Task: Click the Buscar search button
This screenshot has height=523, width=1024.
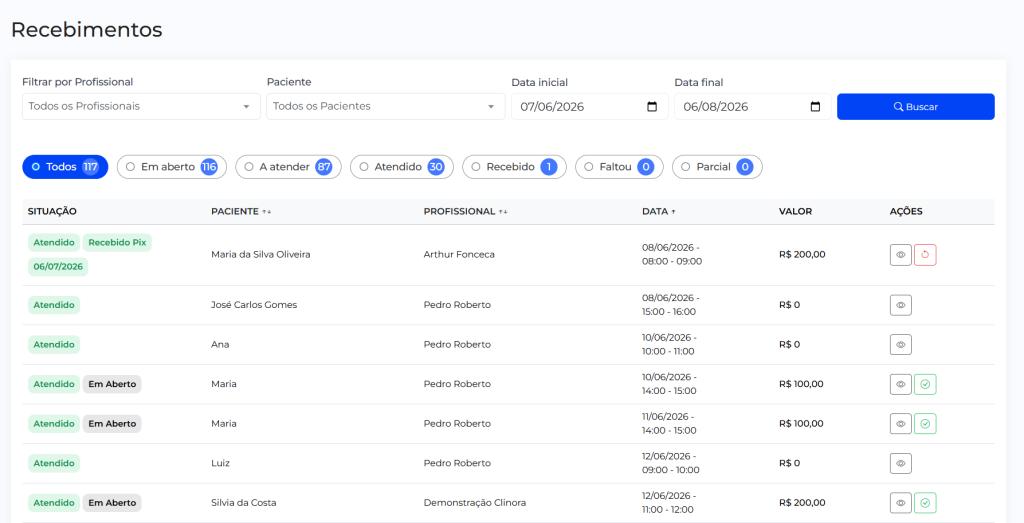Action: tap(916, 106)
